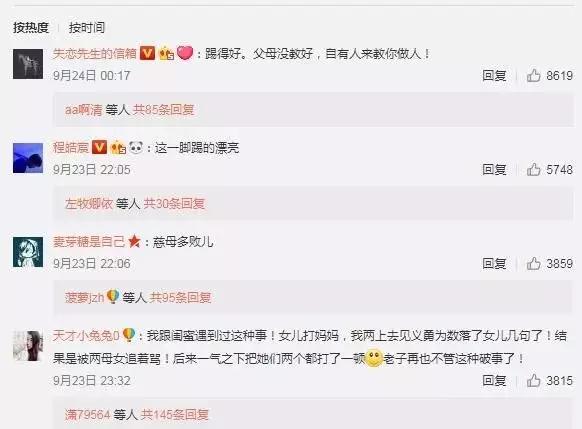Click 天才小兔兔0's profile photo
The width and height of the screenshot is (582, 429).
[x=28, y=346]
